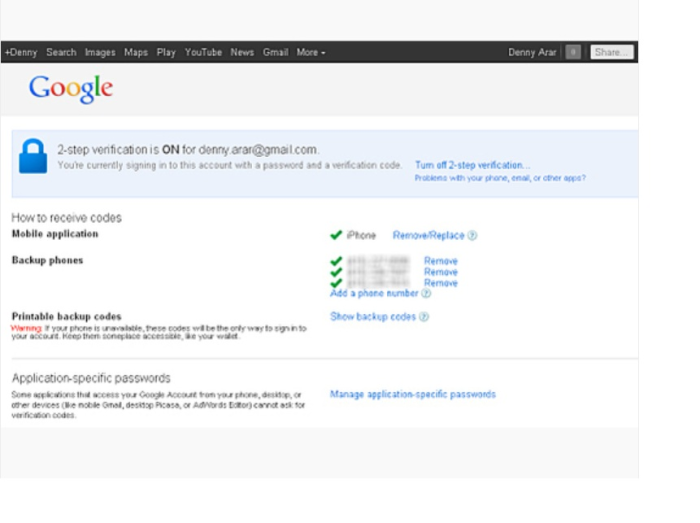
Task: Click the red Warning label
Action: coord(26,328)
